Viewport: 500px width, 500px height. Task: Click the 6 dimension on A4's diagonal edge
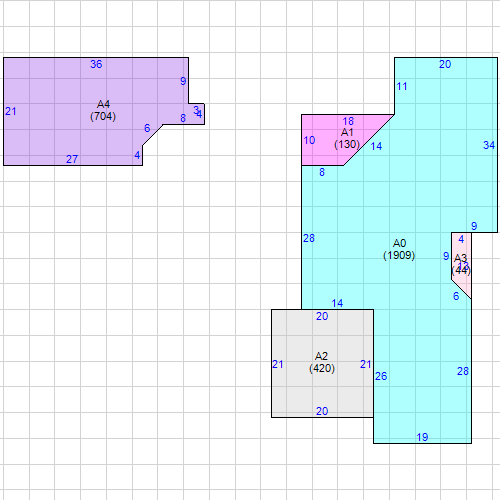[x=147, y=128]
